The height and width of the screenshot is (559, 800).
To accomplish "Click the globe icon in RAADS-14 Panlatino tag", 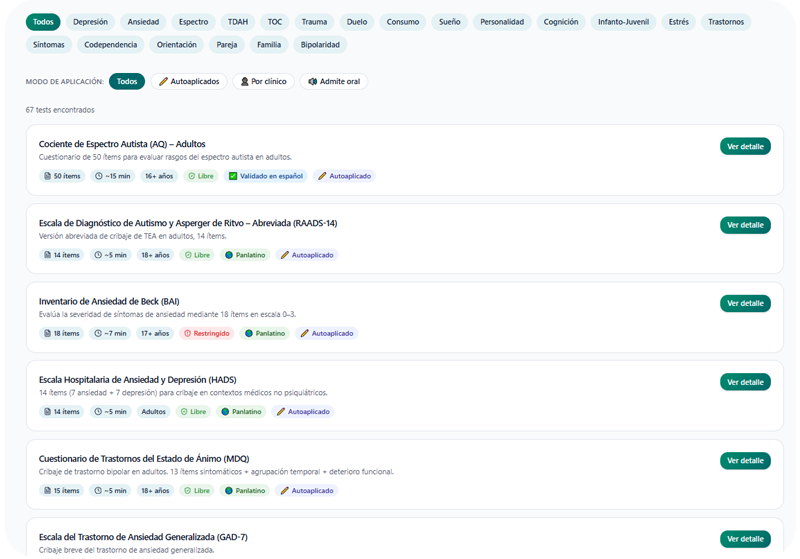I will click(229, 255).
